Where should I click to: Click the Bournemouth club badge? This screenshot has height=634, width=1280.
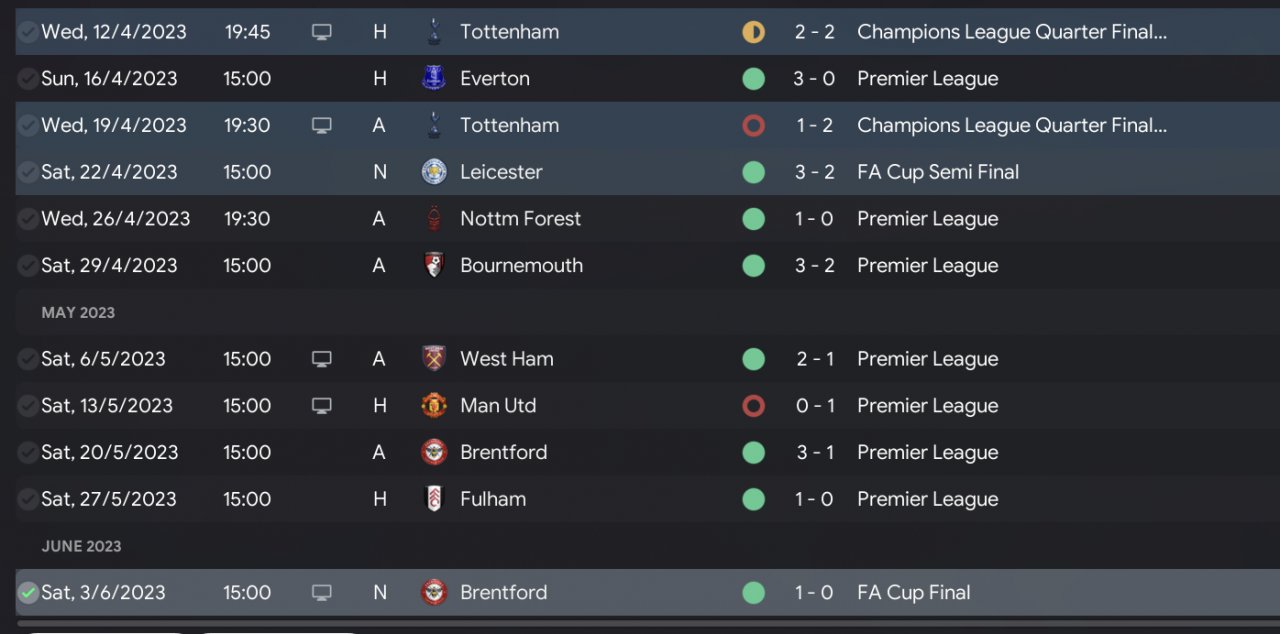(x=433, y=265)
